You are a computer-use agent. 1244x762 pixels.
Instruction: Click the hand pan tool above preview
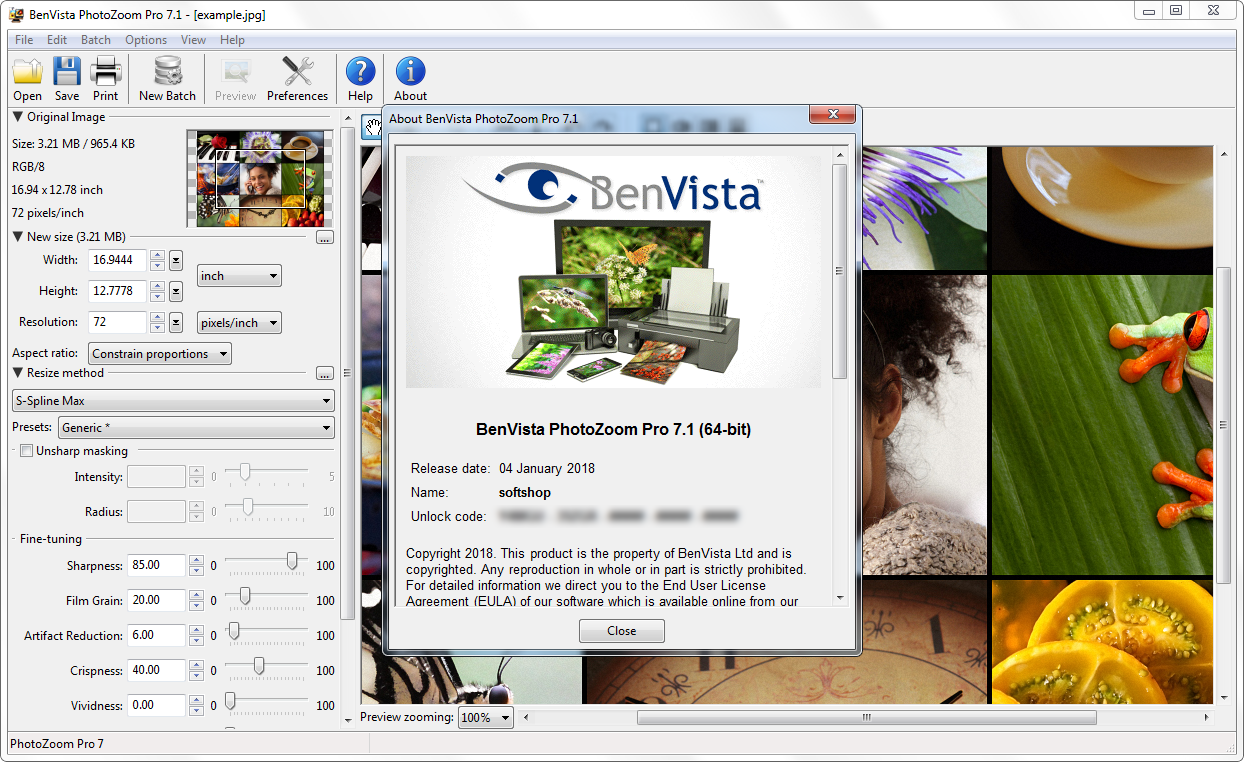(372, 126)
